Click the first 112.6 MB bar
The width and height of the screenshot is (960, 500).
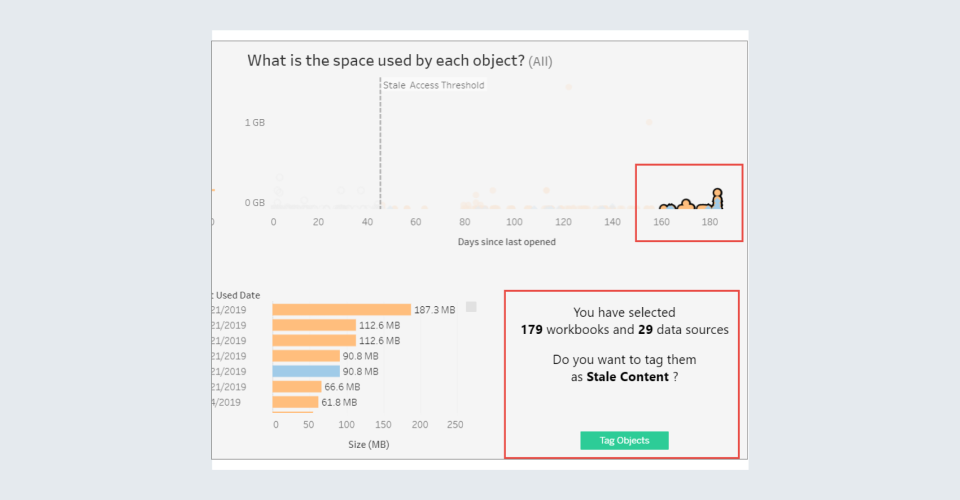[x=314, y=325]
